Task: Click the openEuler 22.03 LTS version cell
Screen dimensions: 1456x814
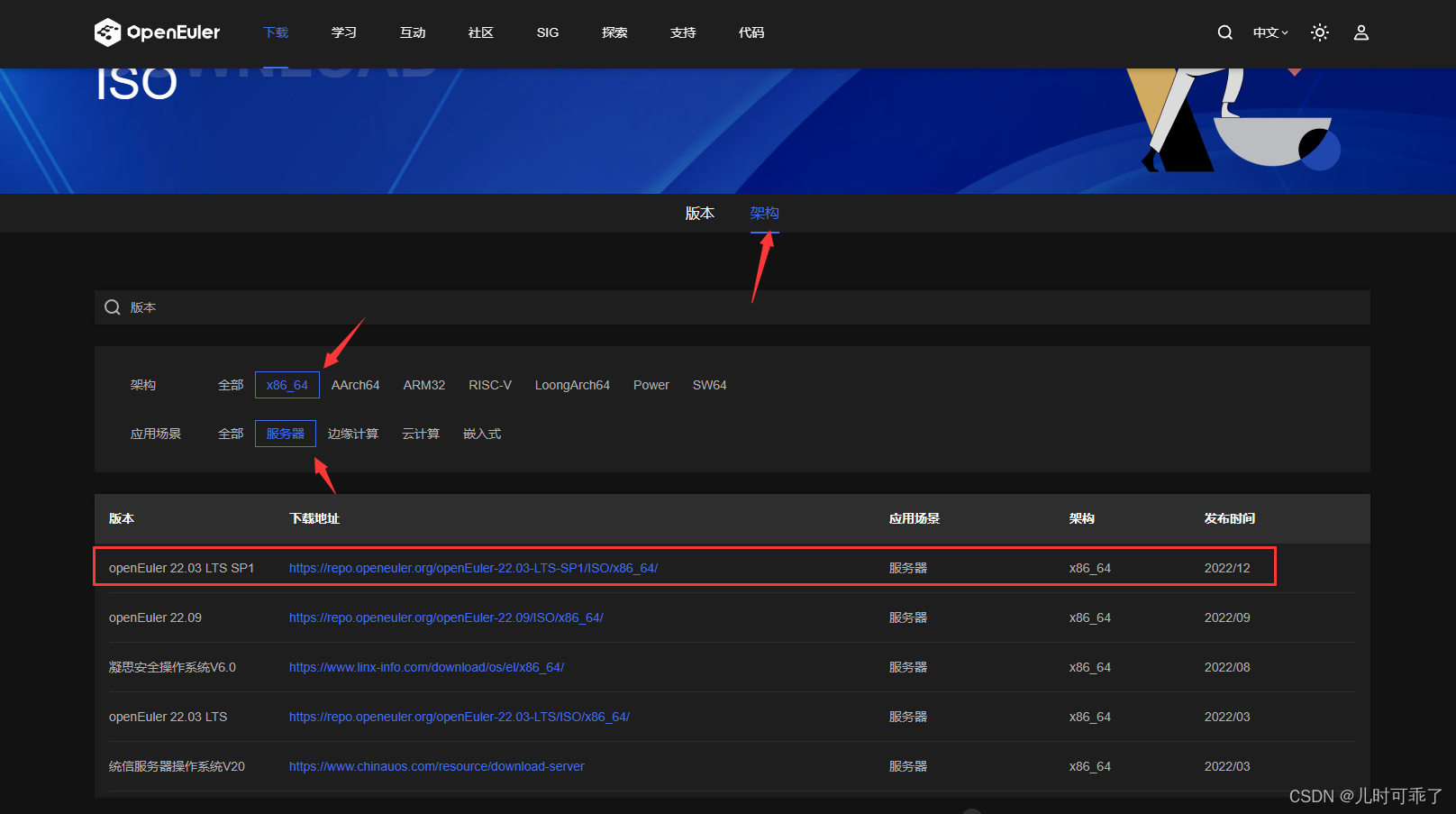Action: [168, 717]
